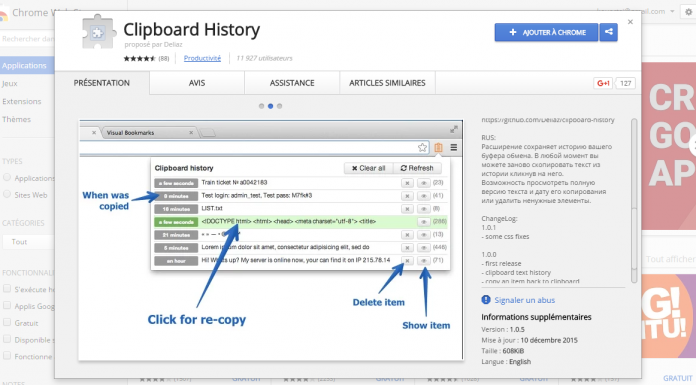
Task: Click the expand screenshot arrows icon
Action: [454, 129]
